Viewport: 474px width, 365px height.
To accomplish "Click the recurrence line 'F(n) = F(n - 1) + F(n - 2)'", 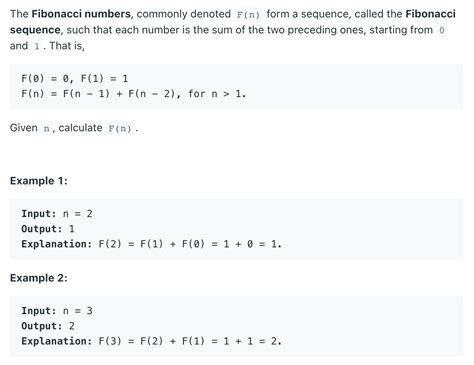I will 98,94.
